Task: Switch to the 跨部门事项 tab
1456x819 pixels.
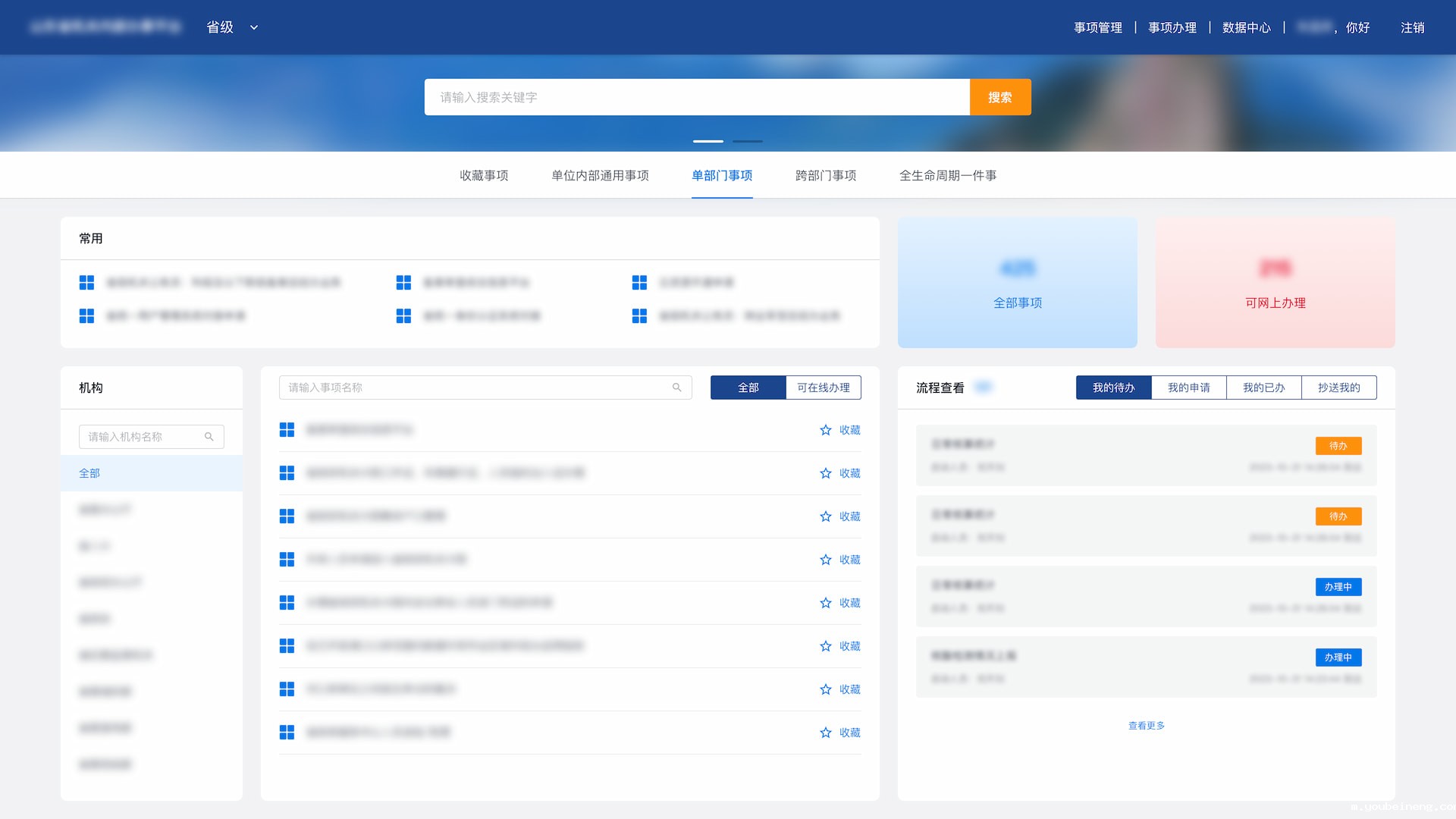Action: pyautogui.click(x=825, y=175)
